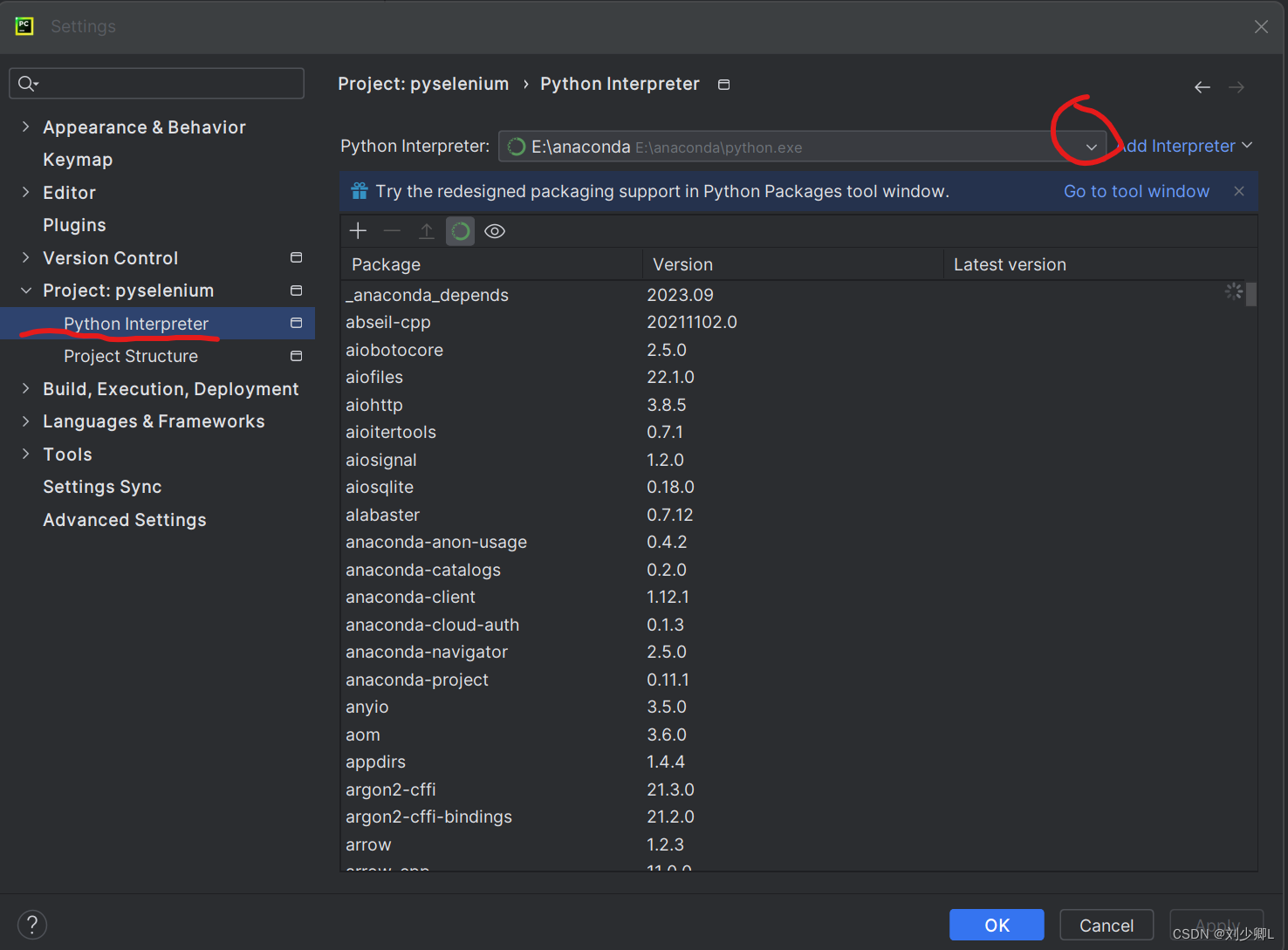Click the upgrade package arrow icon
The image size is (1288, 950).
click(x=426, y=231)
